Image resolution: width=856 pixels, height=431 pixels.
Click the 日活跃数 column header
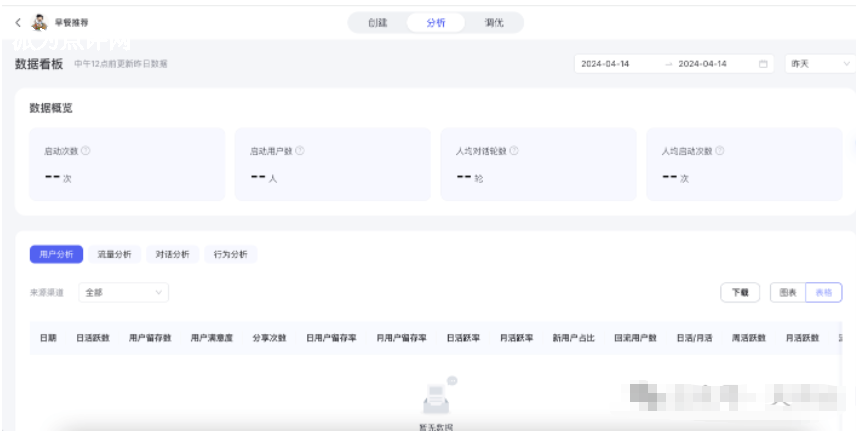(x=93, y=338)
